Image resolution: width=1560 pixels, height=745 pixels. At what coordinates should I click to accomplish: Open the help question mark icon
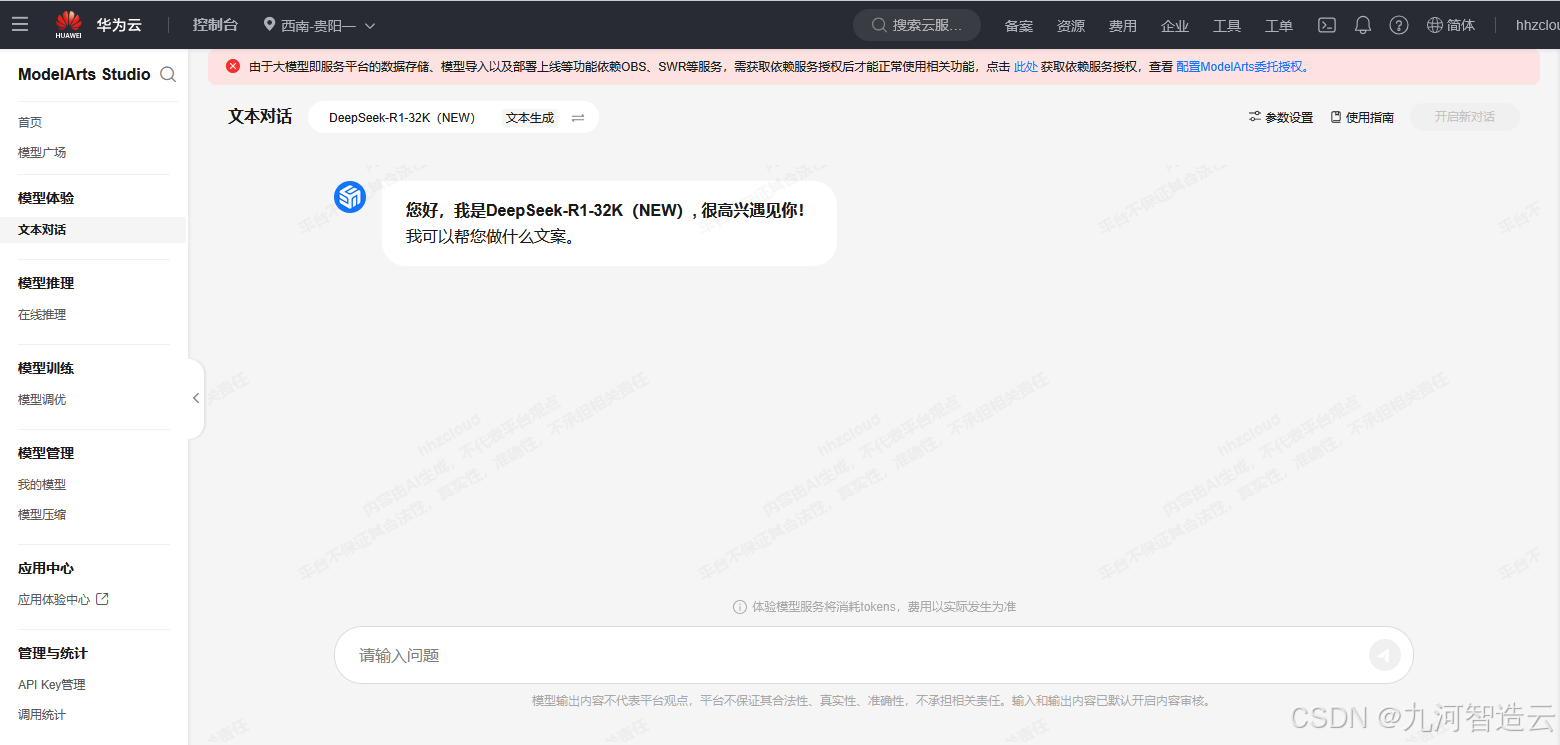[x=1399, y=25]
